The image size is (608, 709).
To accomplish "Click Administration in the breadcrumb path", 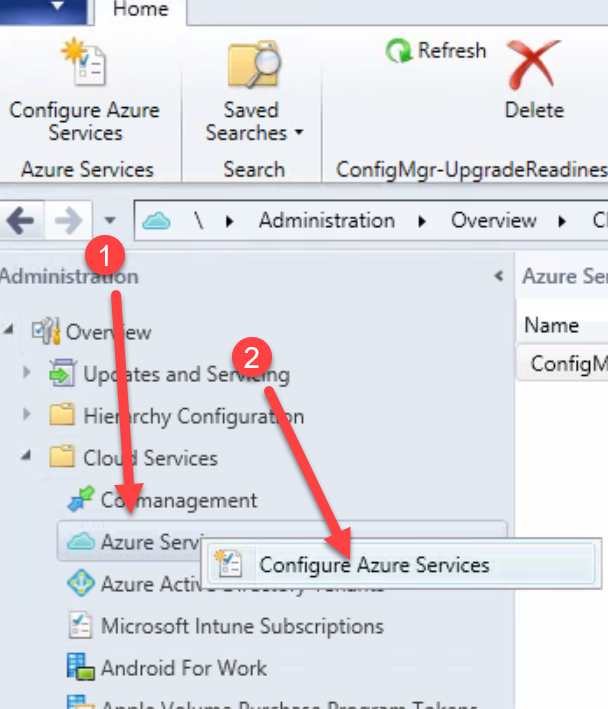I will point(326,221).
